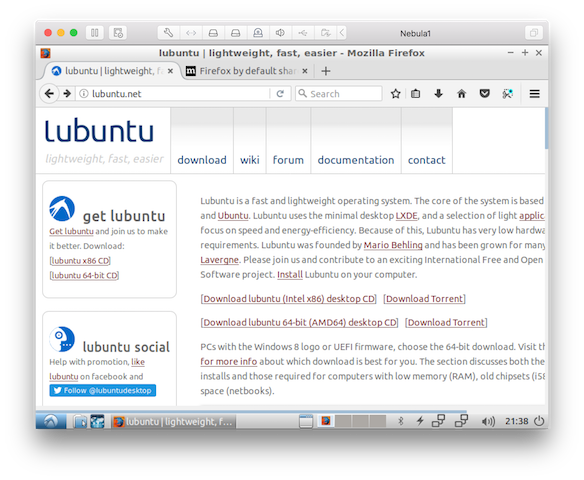This screenshot has width=584, height=480.
Task: Show site information for lubuntu.net
Action: 84,93
